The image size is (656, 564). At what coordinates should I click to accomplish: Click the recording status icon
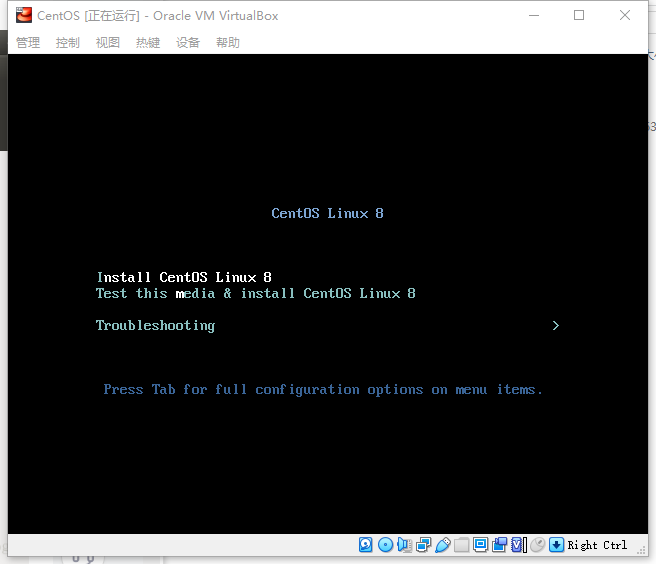(x=500, y=545)
